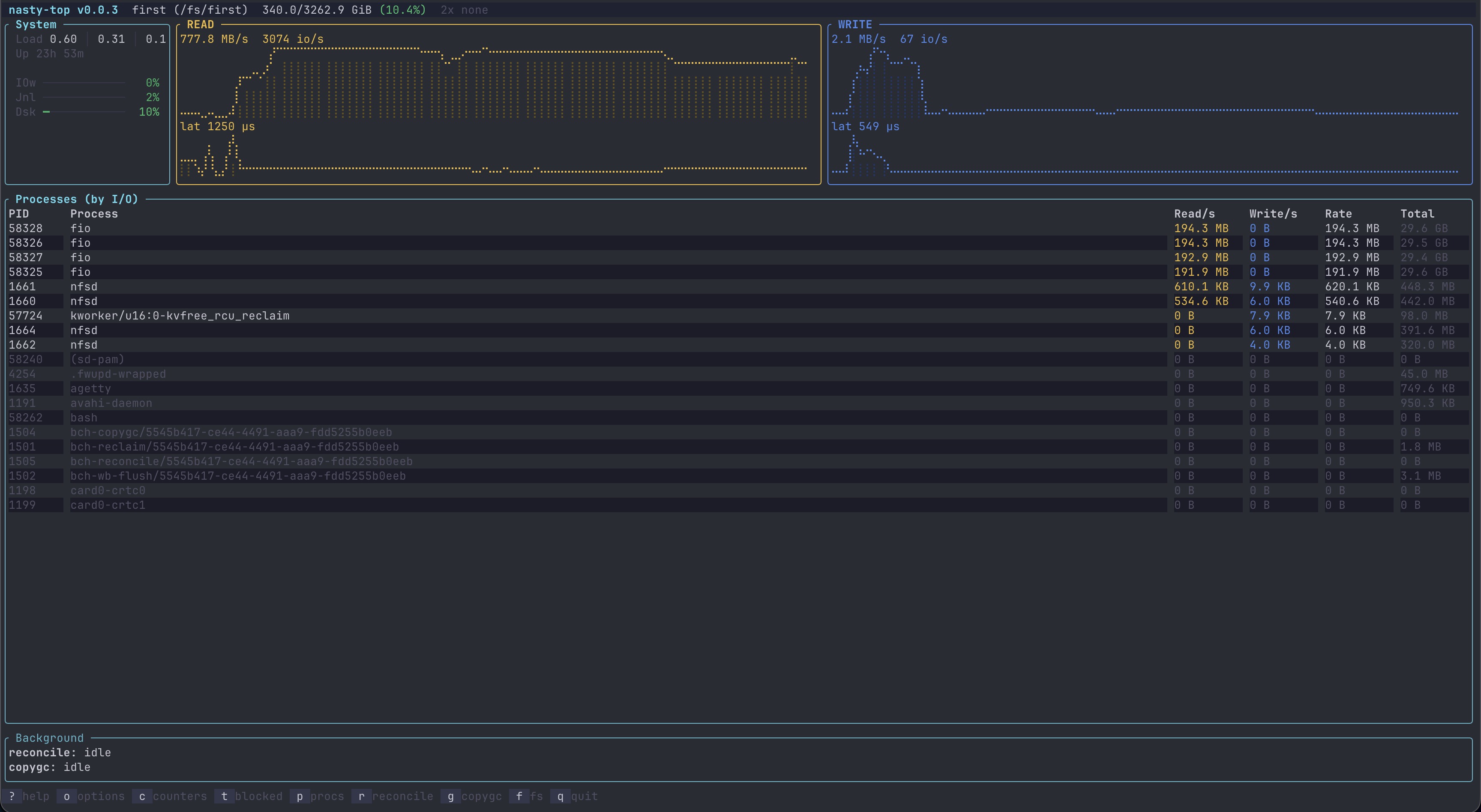Click the Read/s column header

coord(1195,214)
